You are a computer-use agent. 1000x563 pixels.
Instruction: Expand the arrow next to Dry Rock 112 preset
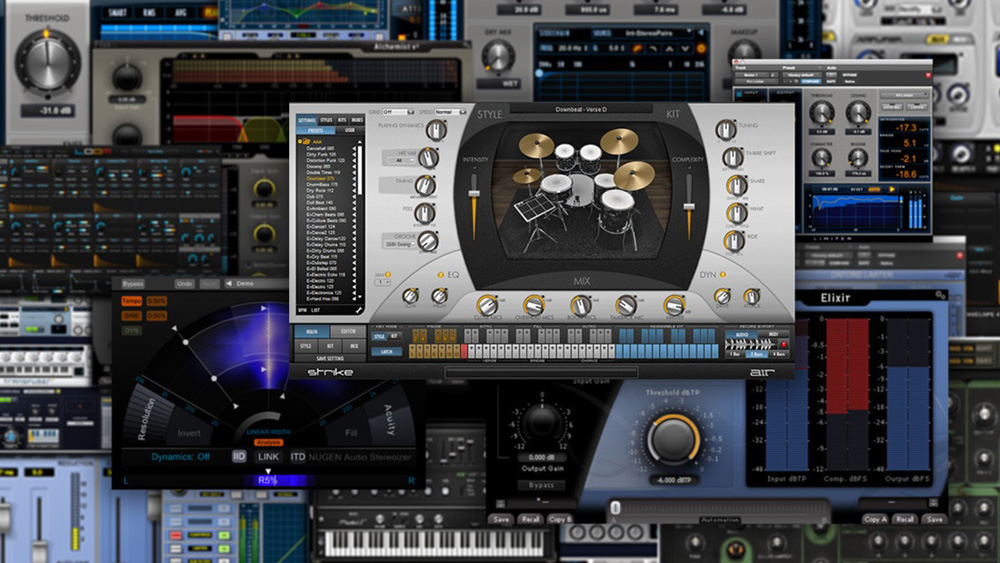click(x=354, y=191)
